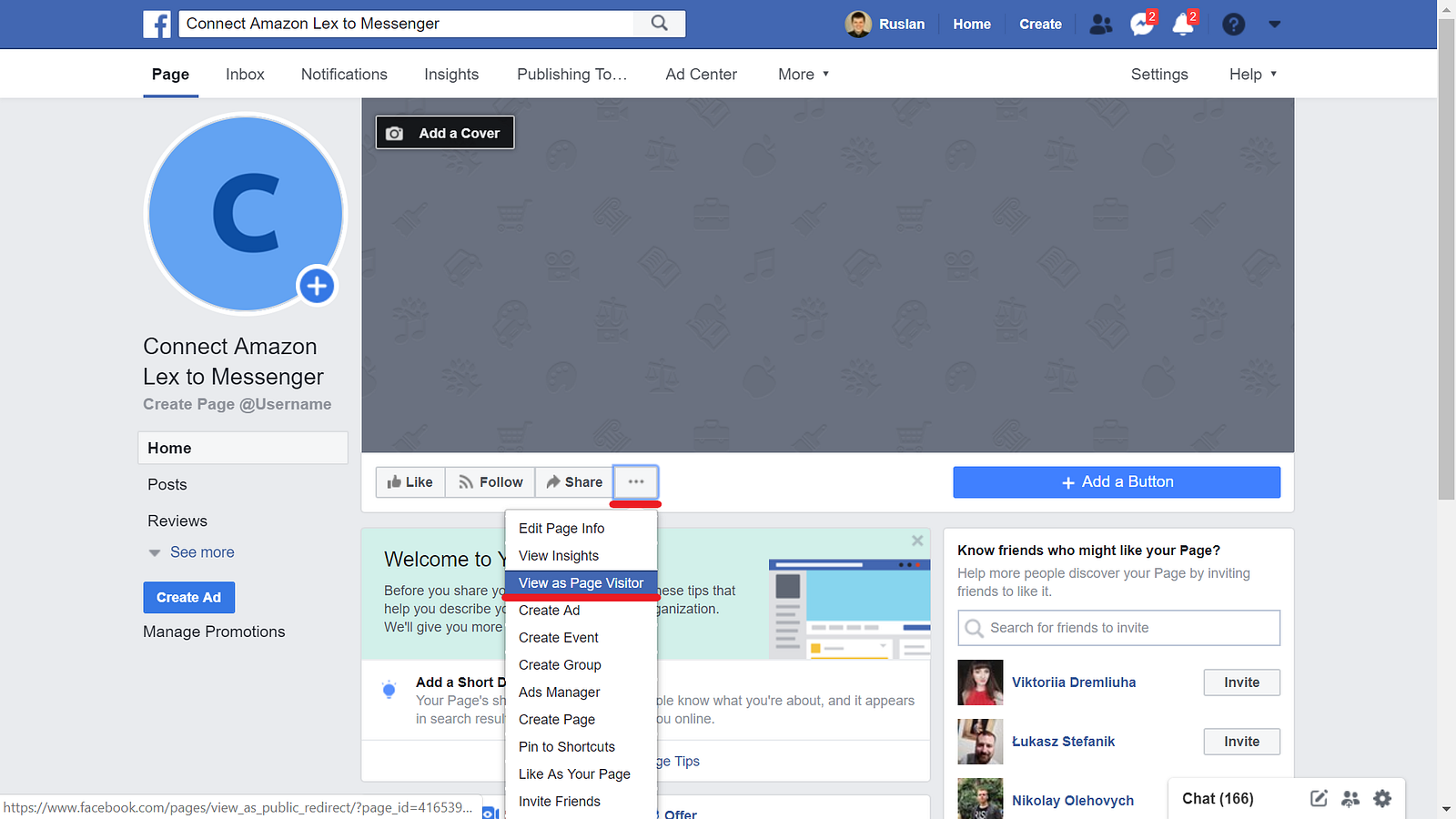Viewport: 1456px width, 819px height.
Task: Close the Welcome tips card
Action: (917, 541)
